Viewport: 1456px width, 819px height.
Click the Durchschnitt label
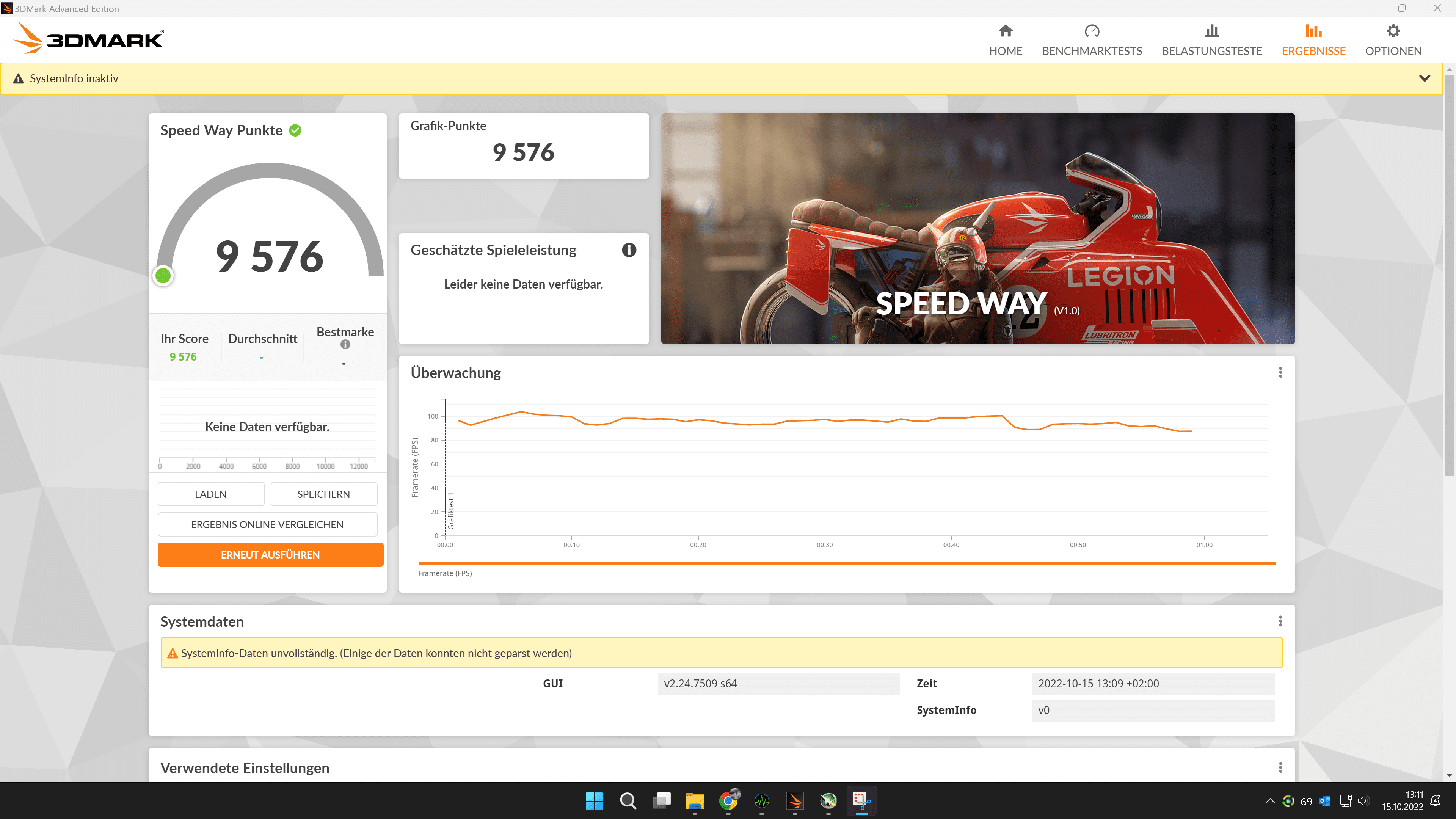262,339
